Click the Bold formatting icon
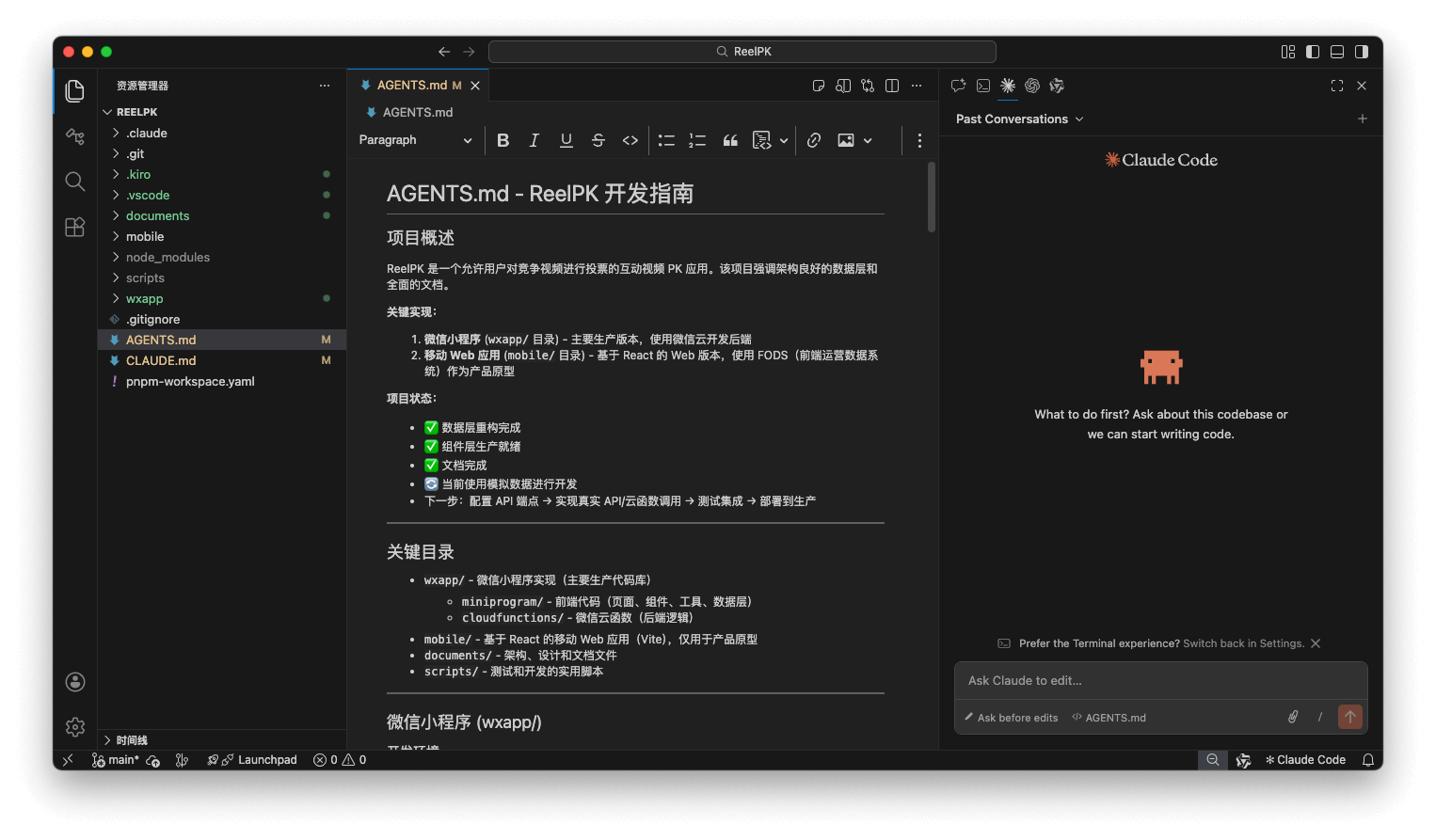The height and width of the screenshot is (840, 1436). [x=503, y=140]
